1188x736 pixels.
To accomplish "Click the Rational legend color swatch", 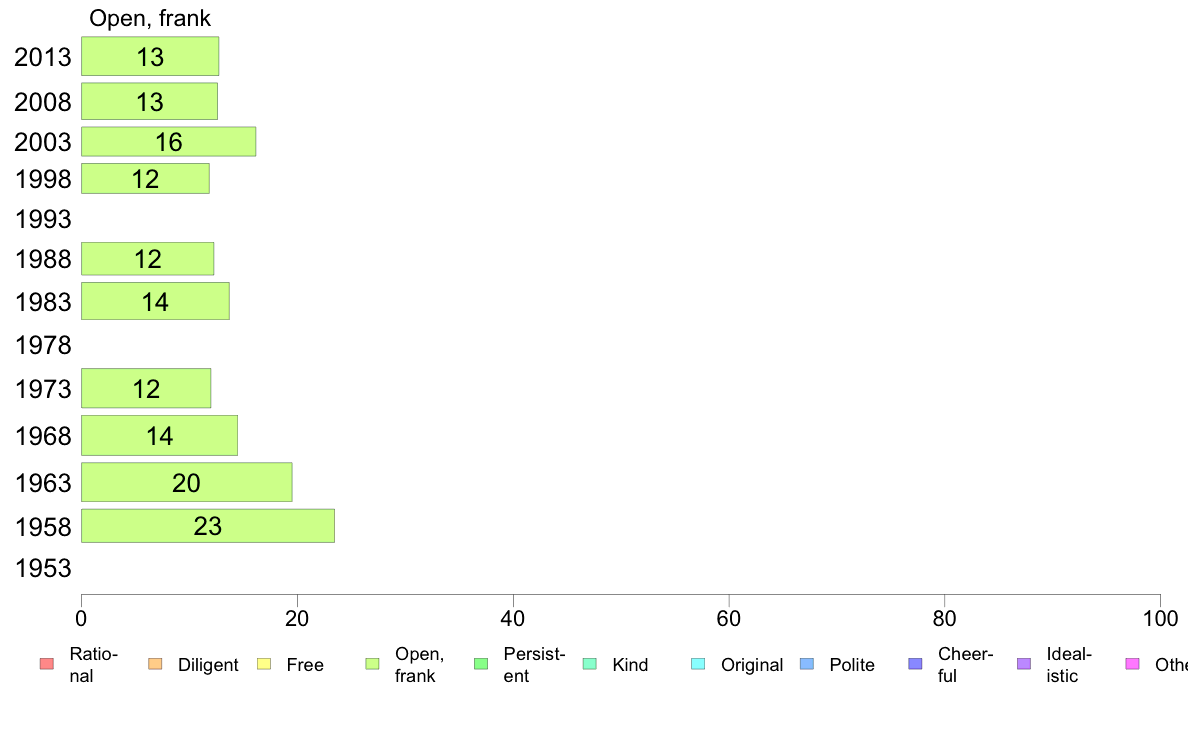I will (47, 664).
